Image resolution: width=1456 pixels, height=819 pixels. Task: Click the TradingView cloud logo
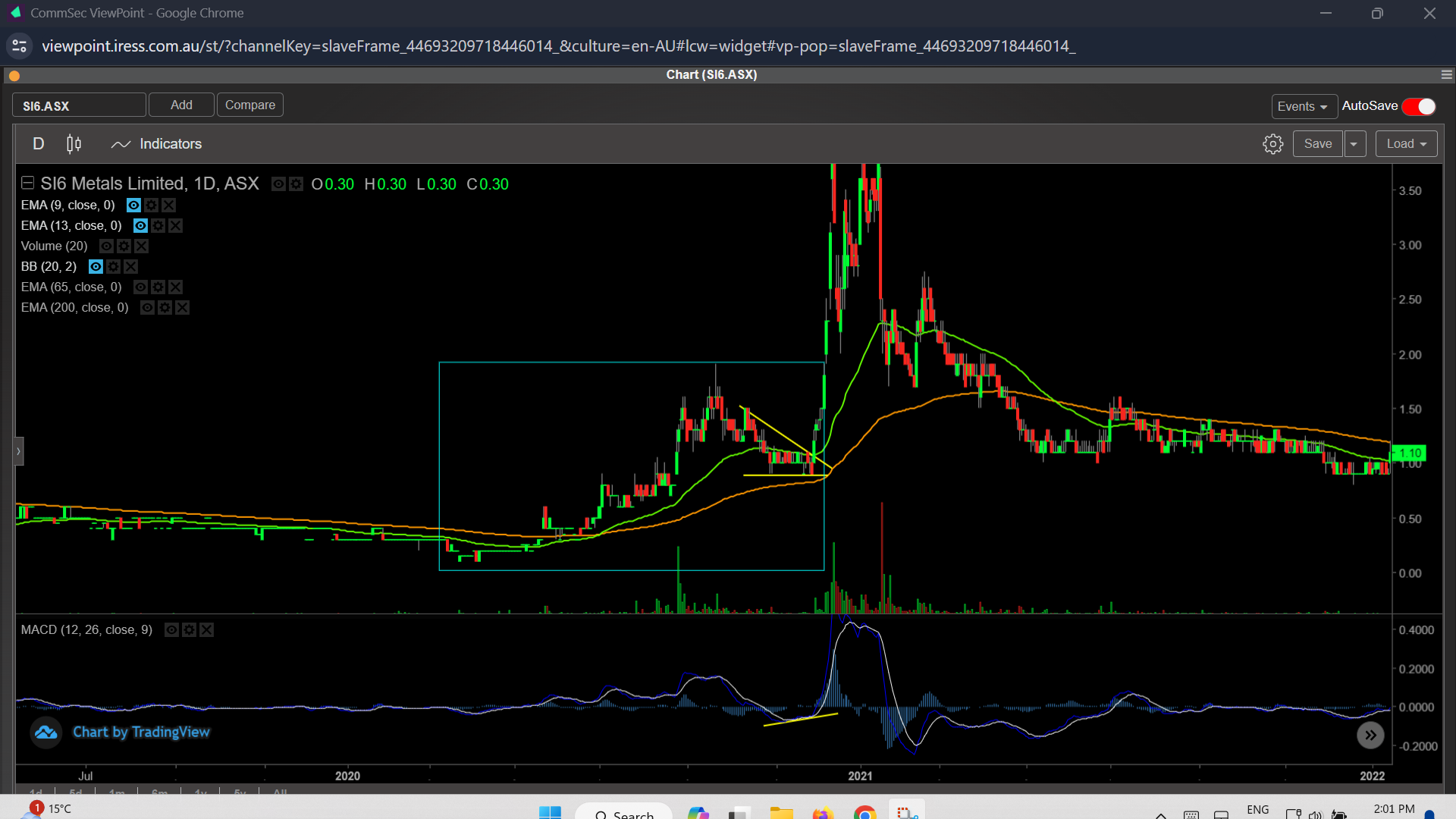click(45, 733)
